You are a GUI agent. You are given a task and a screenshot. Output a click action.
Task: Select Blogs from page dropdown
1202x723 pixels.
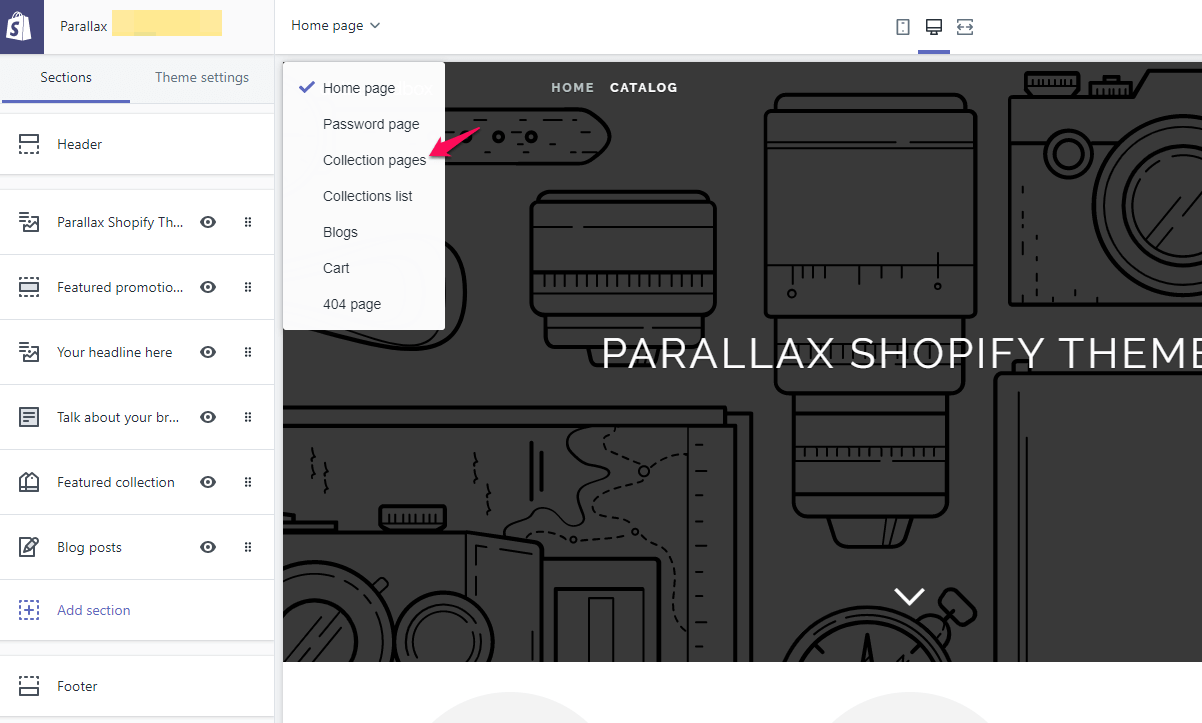[364, 232]
